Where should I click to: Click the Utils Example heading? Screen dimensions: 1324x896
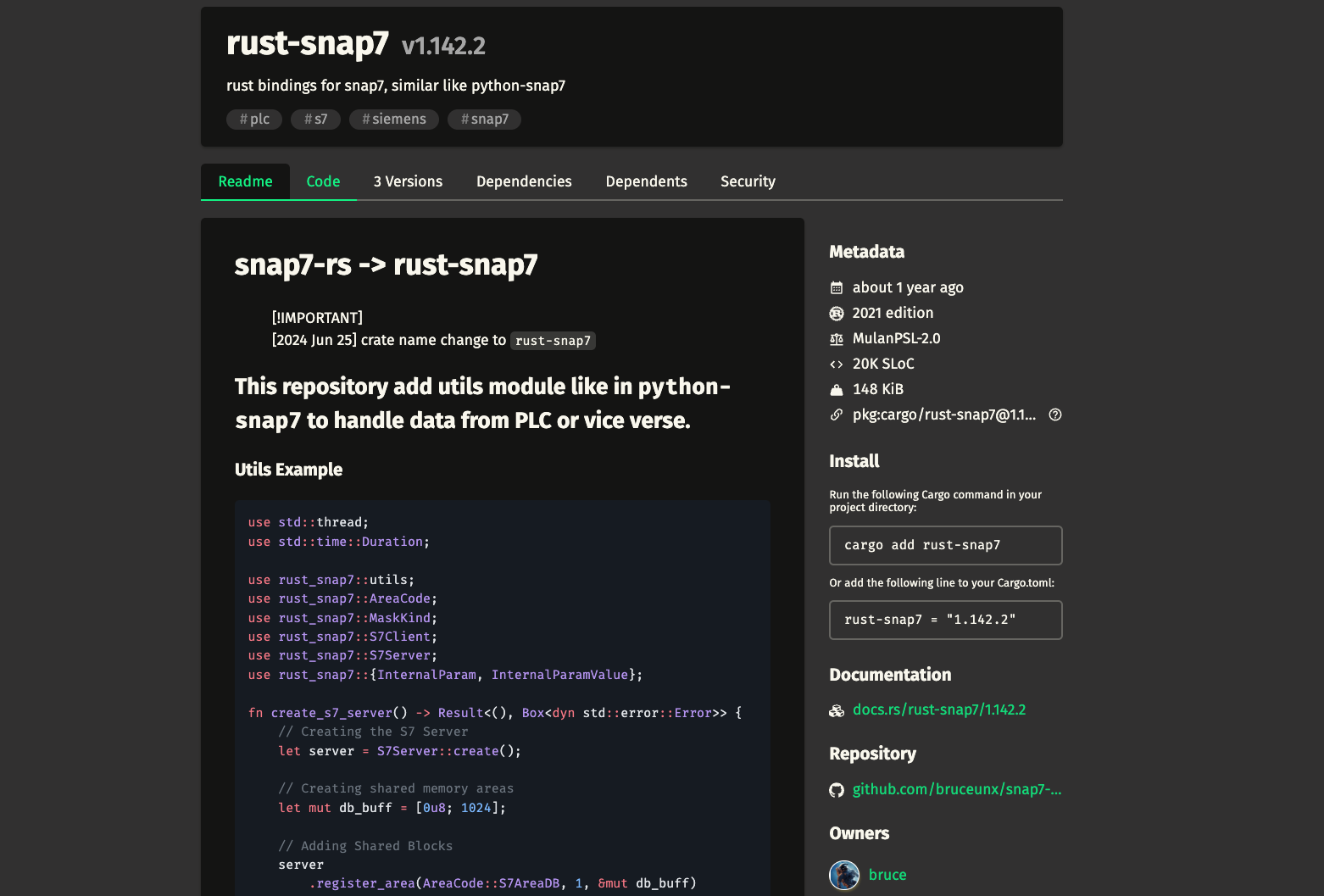click(288, 470)
